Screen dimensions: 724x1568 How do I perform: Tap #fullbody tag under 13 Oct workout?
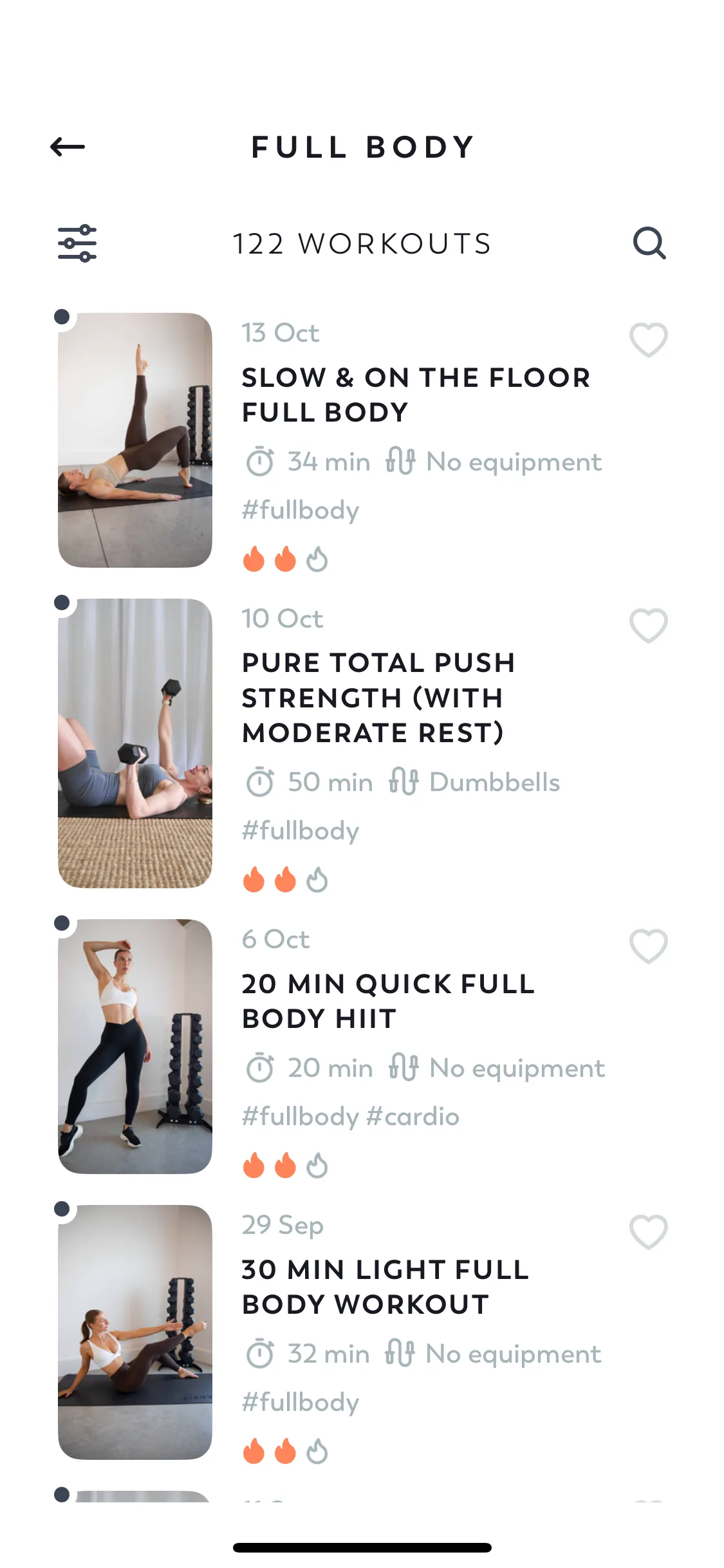pyautogui.click(x=301, y=510)
